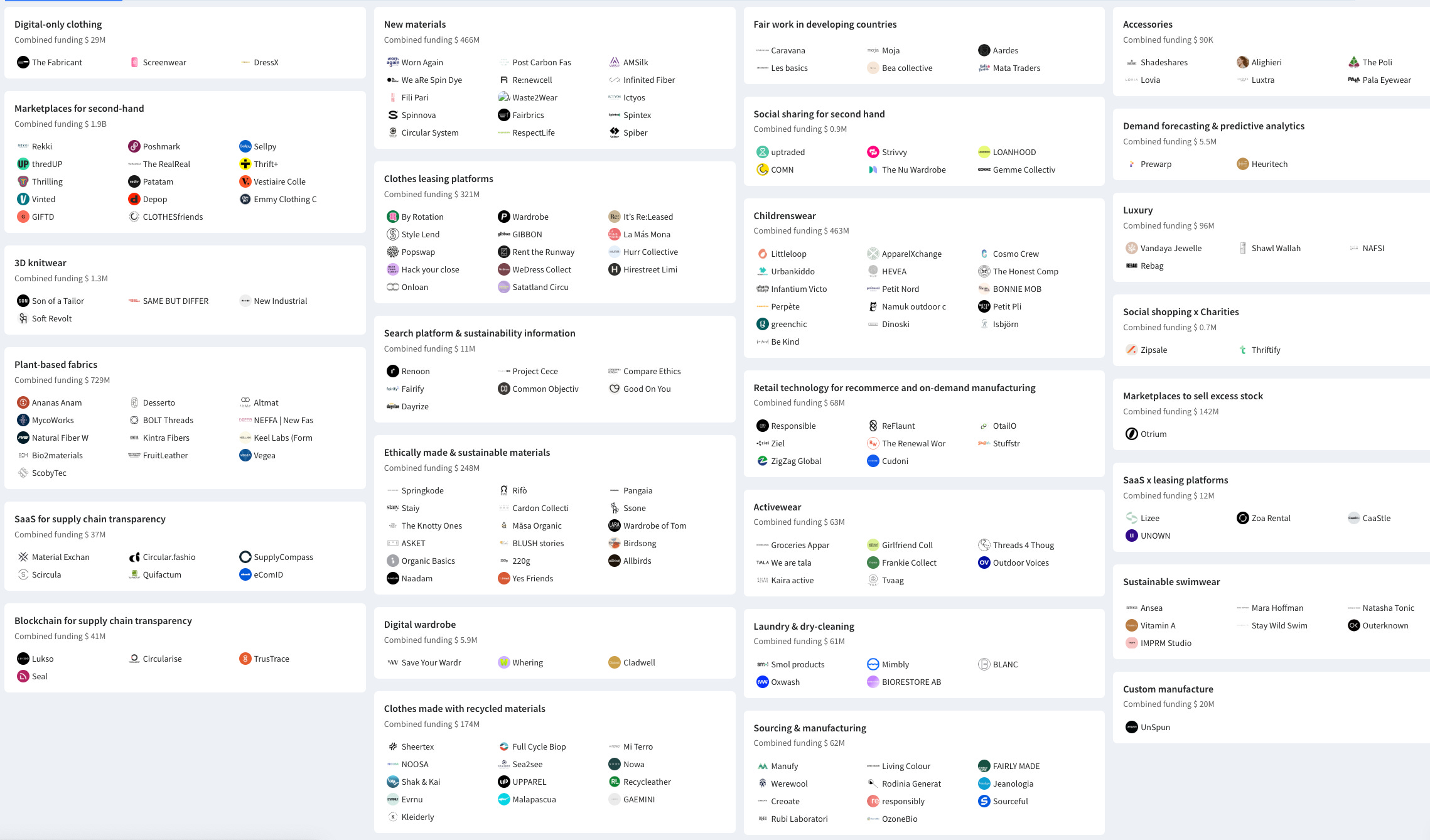
Task: Click the Otrium logo icon
Action: [1132, 434]
